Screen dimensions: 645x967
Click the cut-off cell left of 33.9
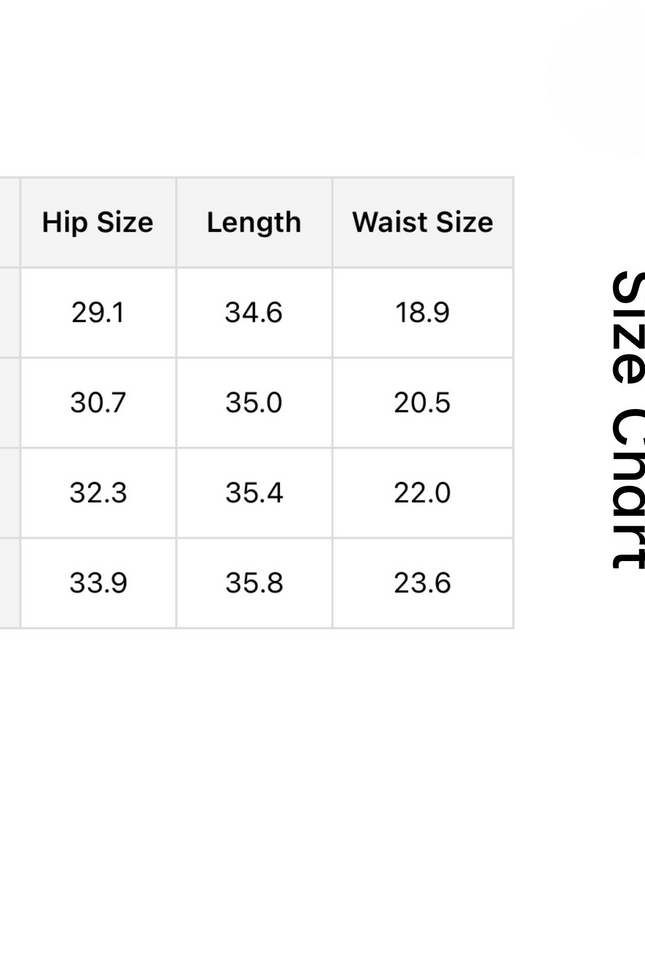(9, 582)
